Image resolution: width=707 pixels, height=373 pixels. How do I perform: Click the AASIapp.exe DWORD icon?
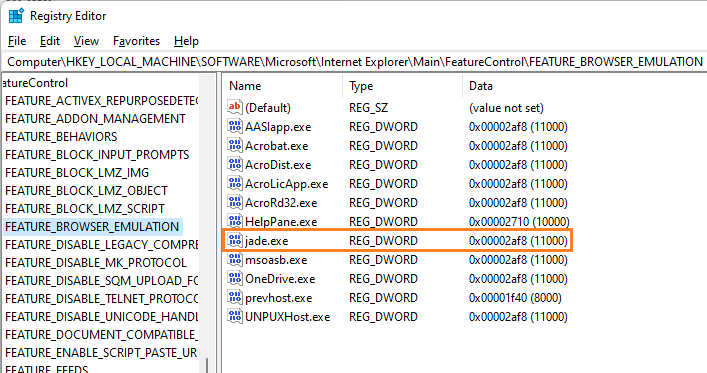[x=235, y=126]
